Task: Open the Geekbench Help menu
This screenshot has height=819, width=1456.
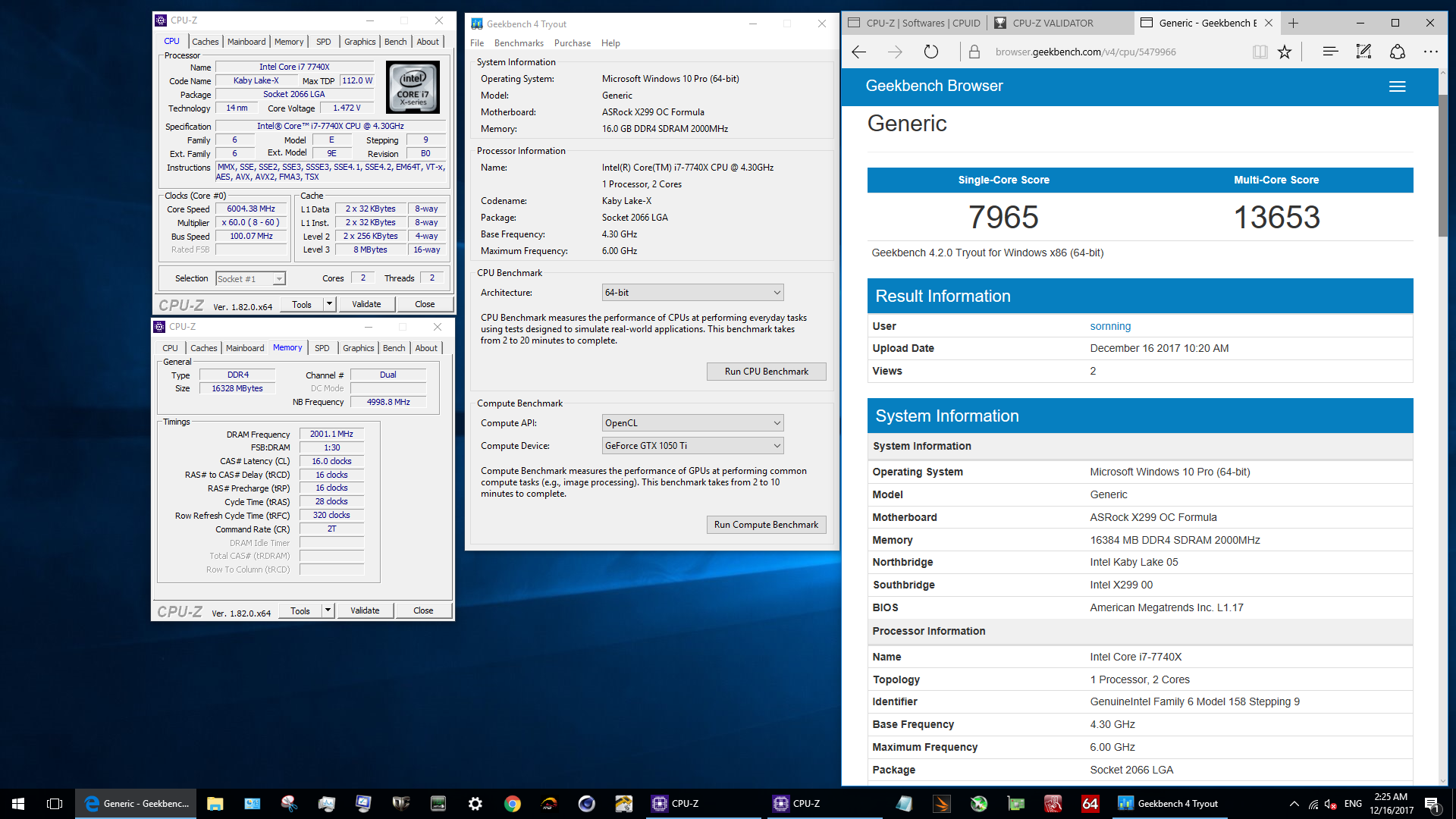Action: (x=610, y=43)
